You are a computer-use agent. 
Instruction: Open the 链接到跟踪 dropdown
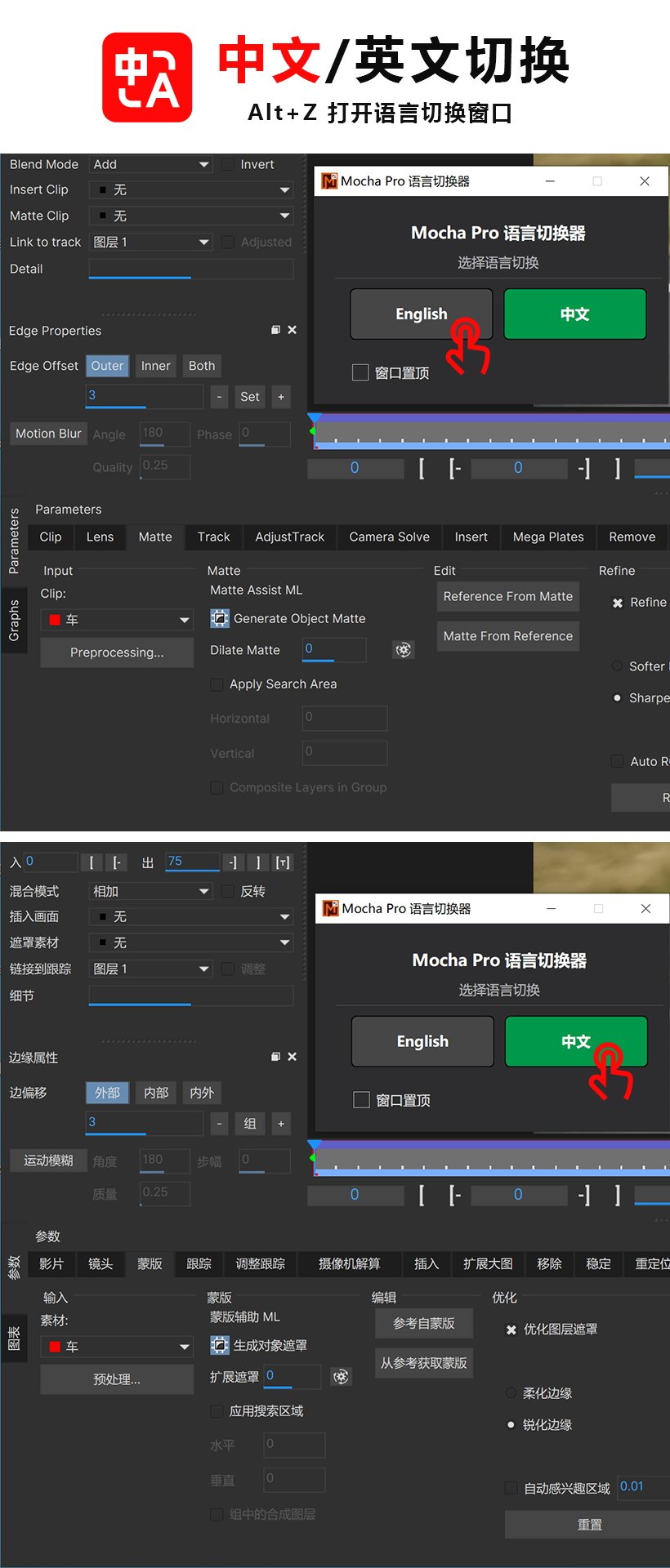[150, 969]
